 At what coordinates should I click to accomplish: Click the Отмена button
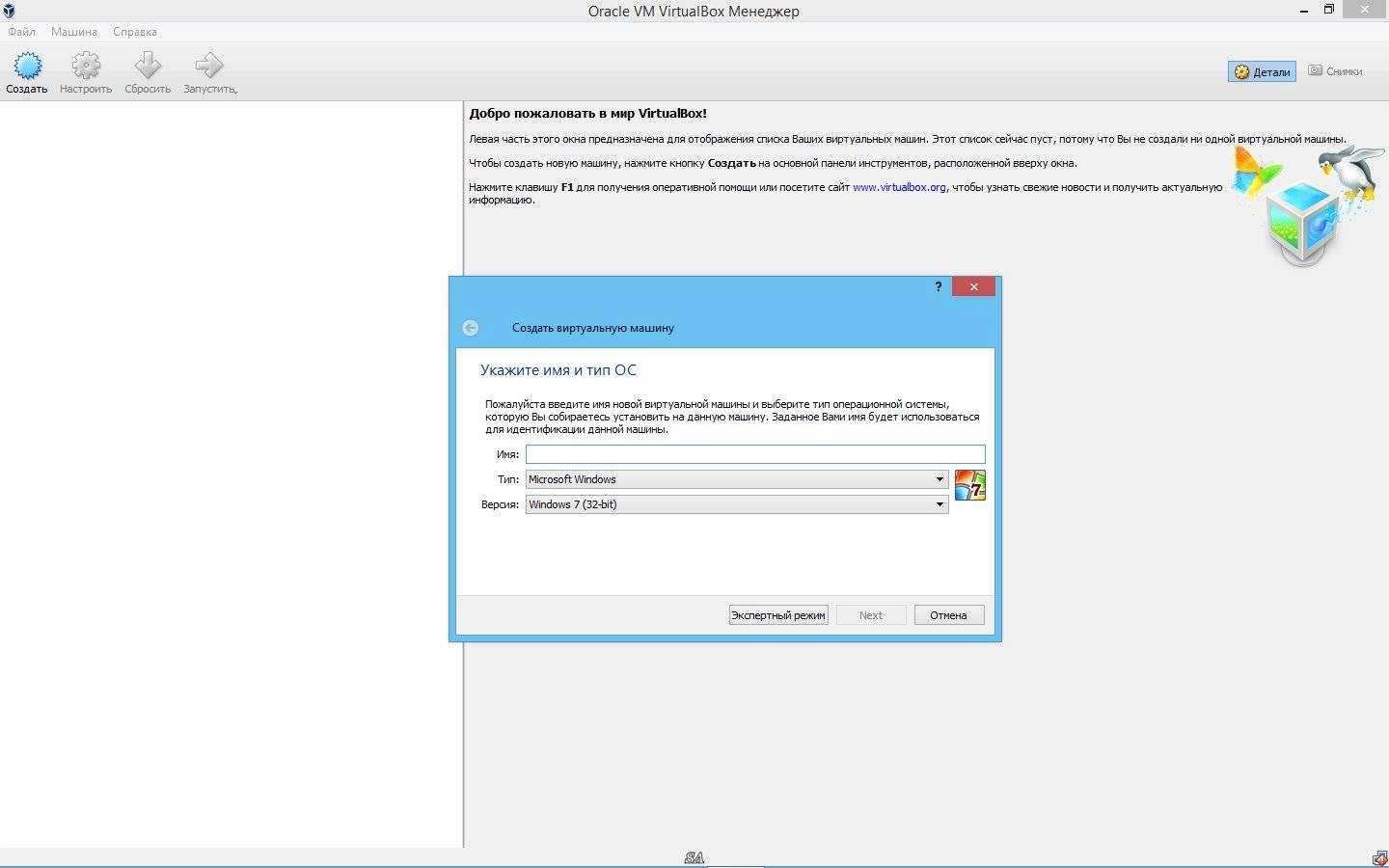948,615
